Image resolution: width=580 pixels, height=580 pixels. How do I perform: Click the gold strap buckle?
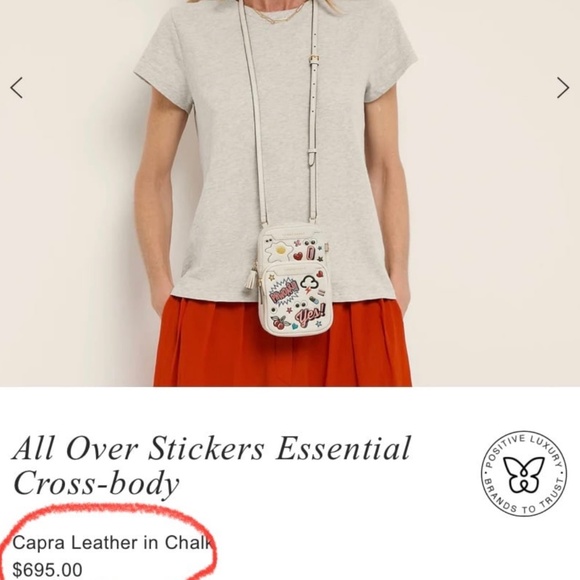pos(314,58)
